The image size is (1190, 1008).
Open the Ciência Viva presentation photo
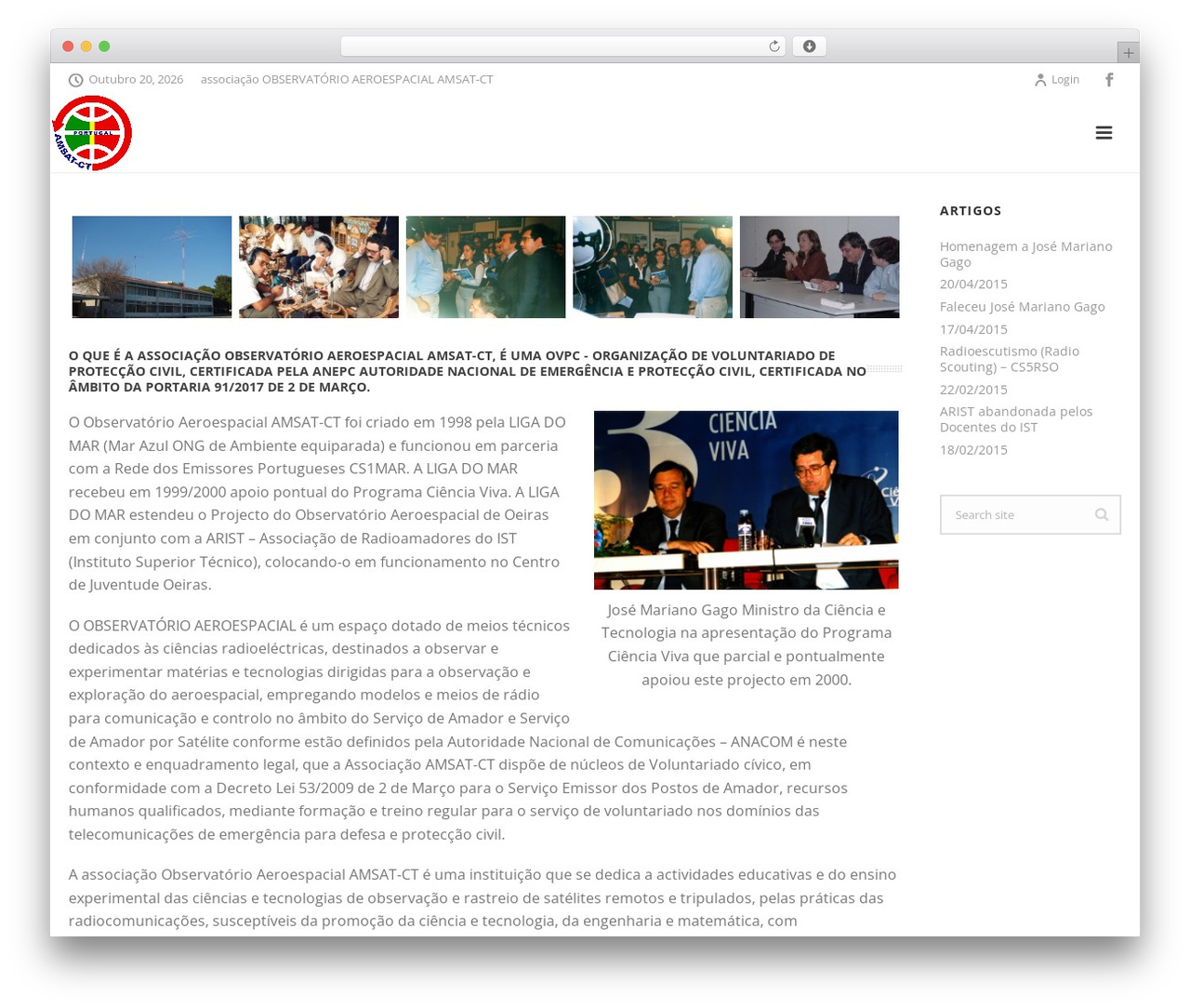click(747, 500)
